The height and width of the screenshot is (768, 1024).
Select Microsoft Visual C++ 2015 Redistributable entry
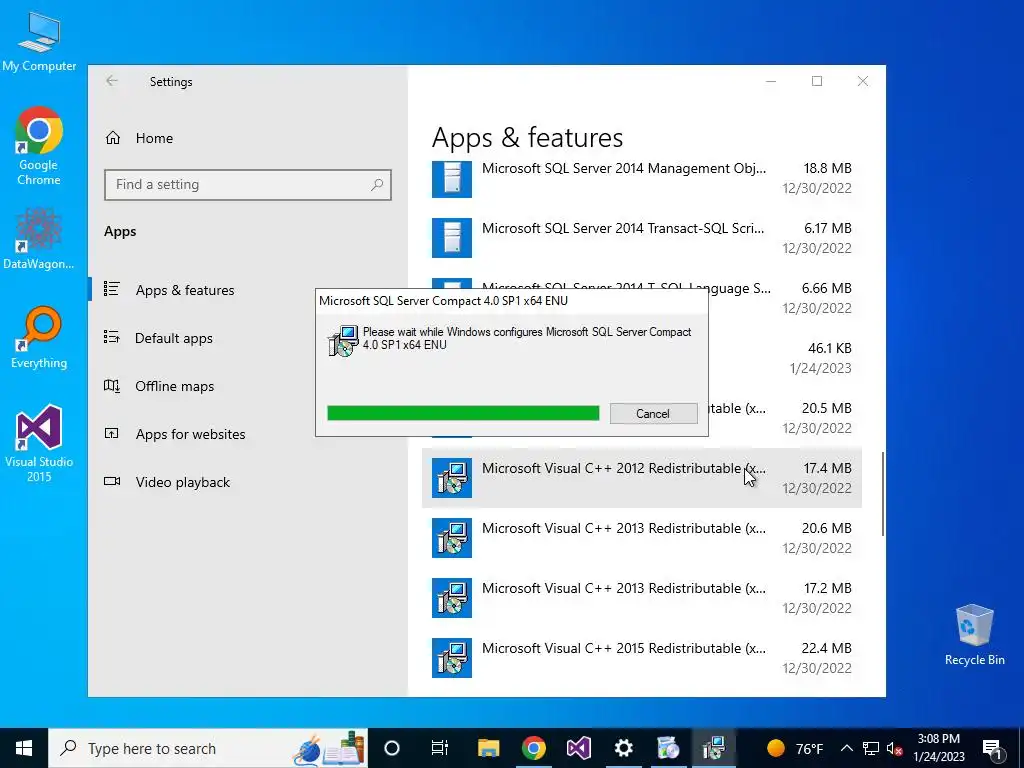pos(642,658)
